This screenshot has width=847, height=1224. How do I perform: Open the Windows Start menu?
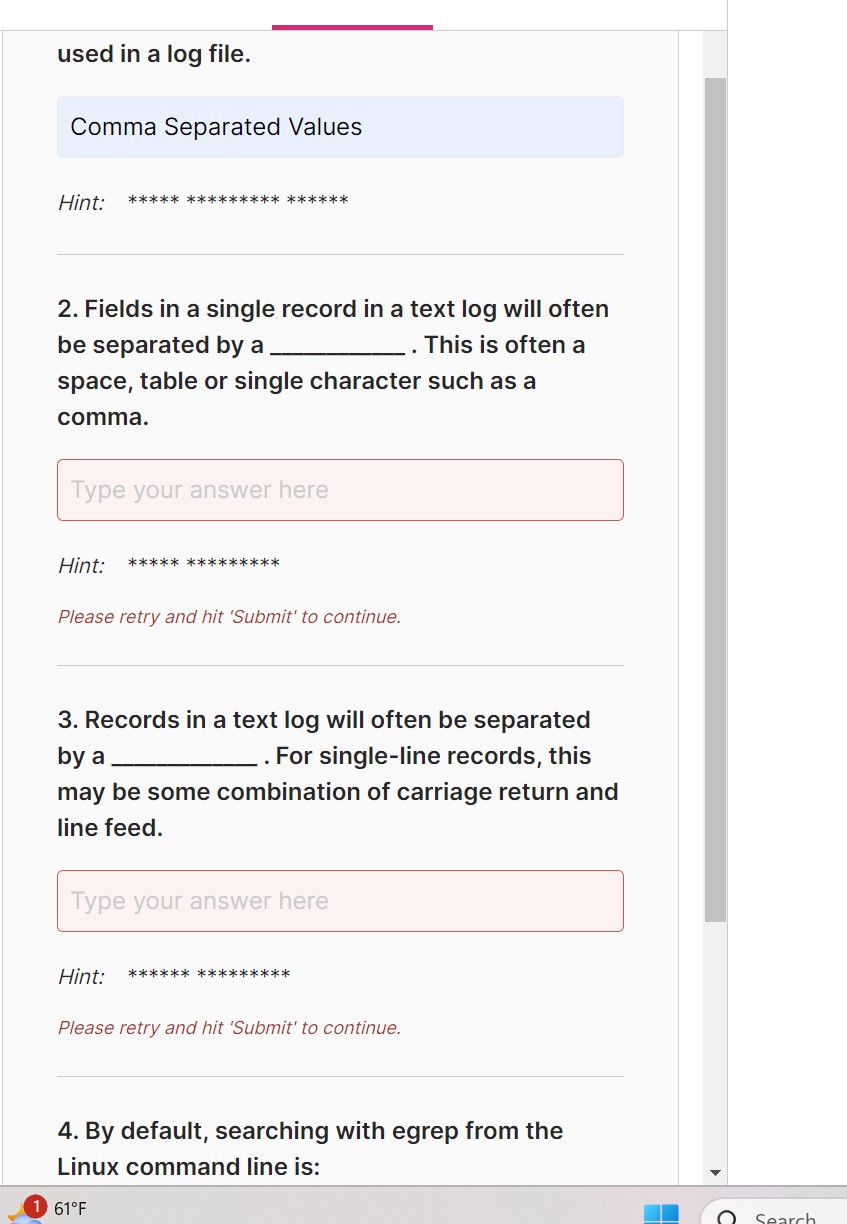(660, 1214)
